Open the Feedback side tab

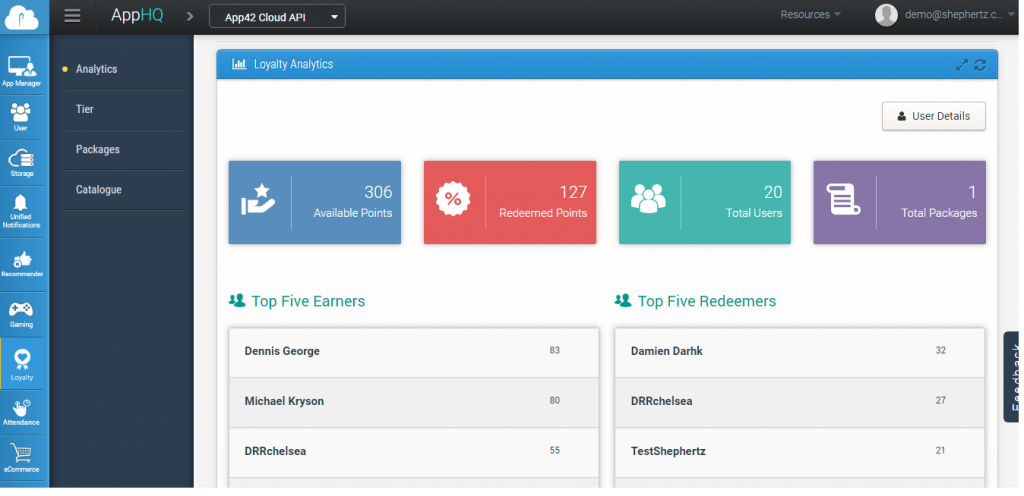click(1012, 377)
